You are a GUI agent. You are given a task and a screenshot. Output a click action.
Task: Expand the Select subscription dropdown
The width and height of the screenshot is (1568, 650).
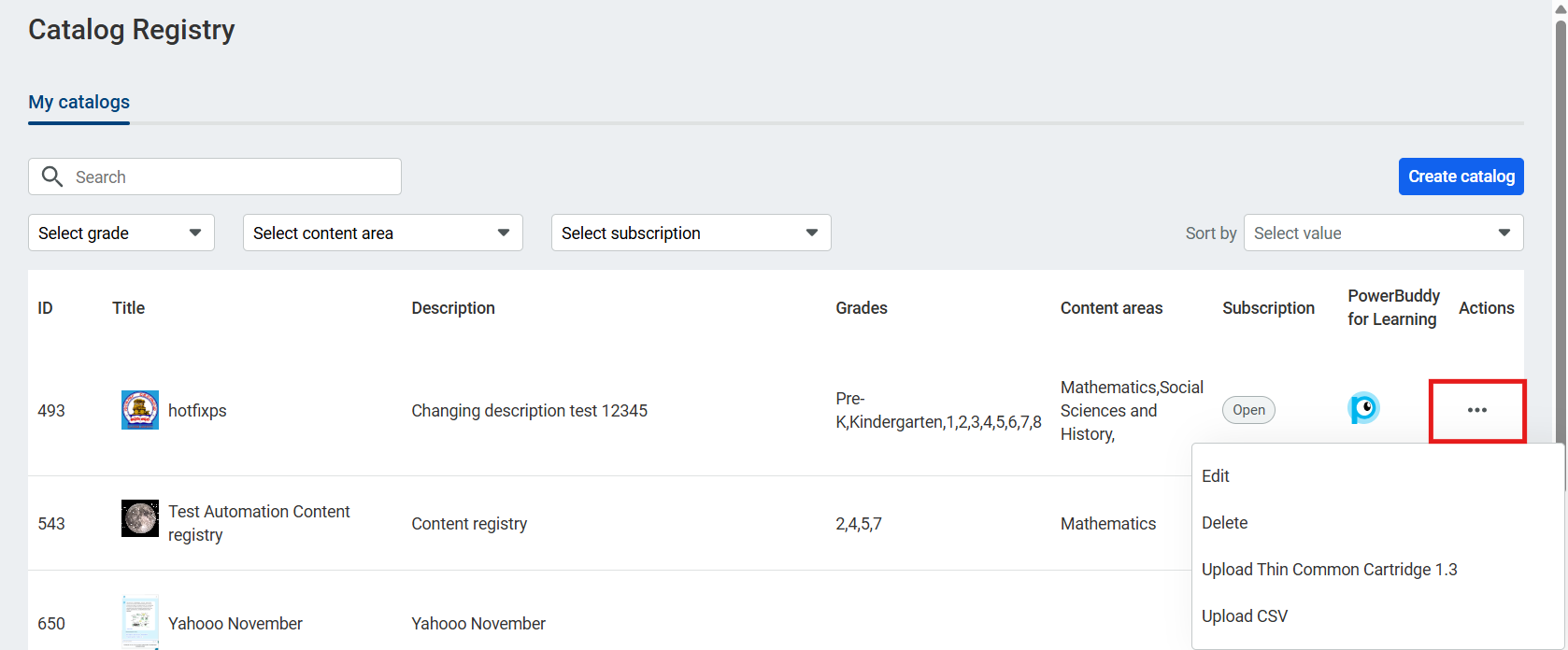click(691, 233)
